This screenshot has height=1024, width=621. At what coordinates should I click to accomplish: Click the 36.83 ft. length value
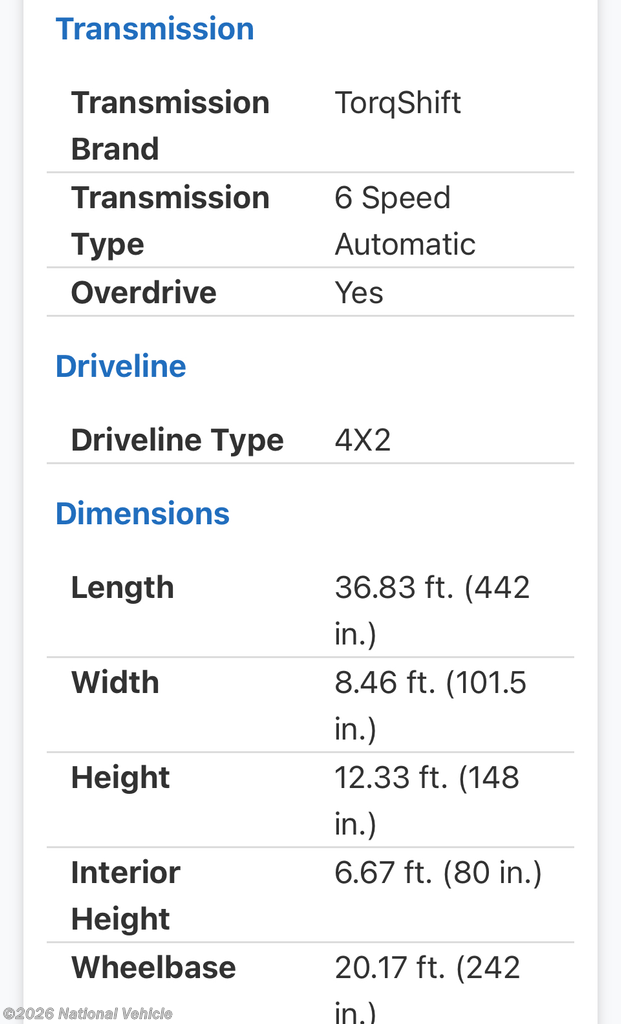[431, 609]
